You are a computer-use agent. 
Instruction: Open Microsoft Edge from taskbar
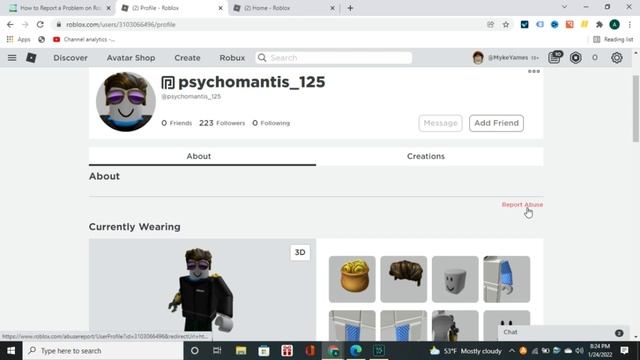pyautogui.click(x=356, y=351)
